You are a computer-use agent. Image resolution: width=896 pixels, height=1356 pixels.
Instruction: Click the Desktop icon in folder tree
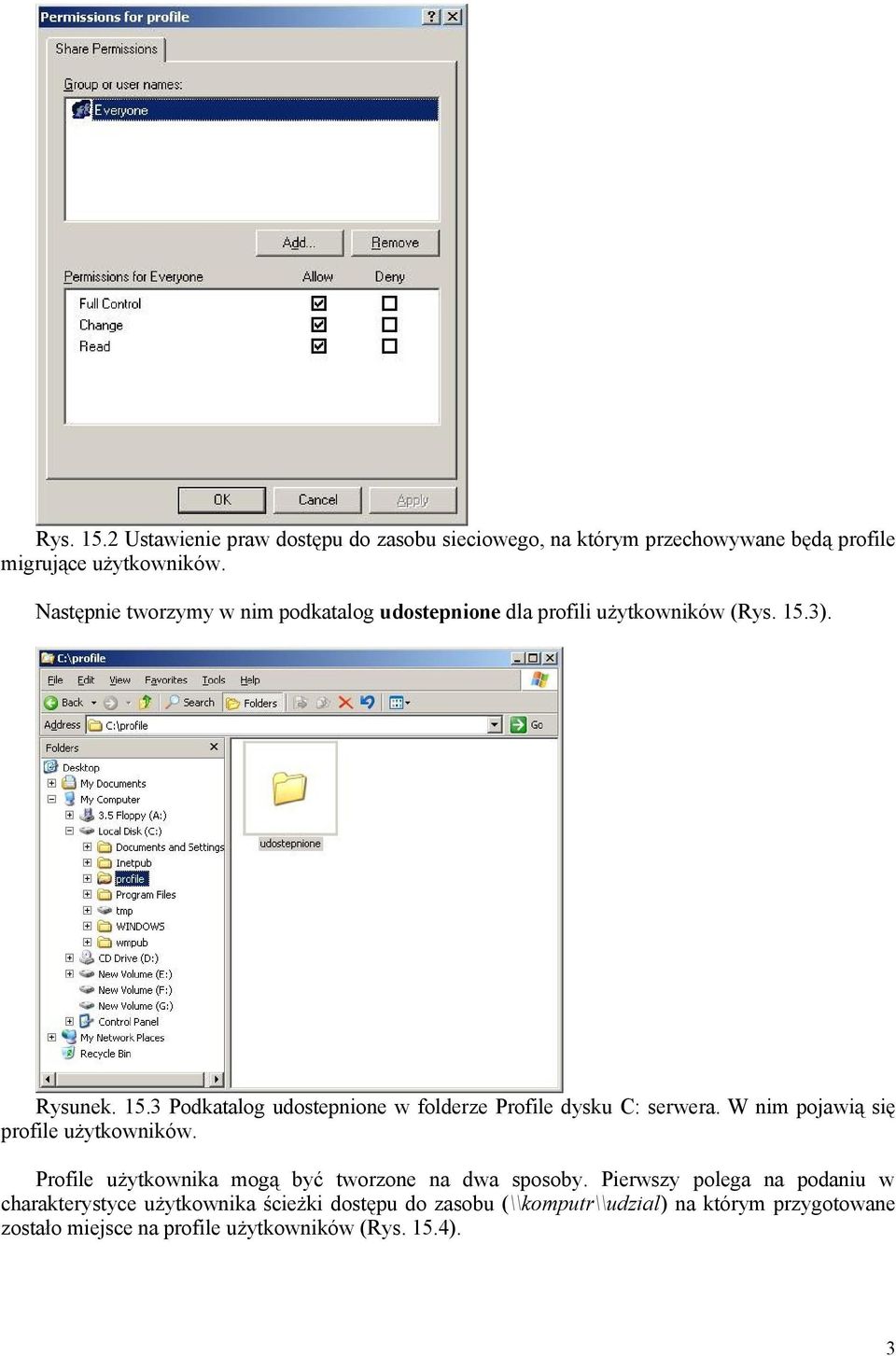pos(51,767)
